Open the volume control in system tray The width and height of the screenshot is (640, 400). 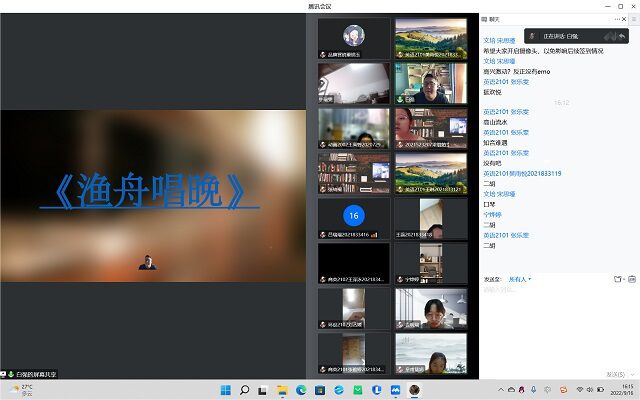tap(591, 389)
